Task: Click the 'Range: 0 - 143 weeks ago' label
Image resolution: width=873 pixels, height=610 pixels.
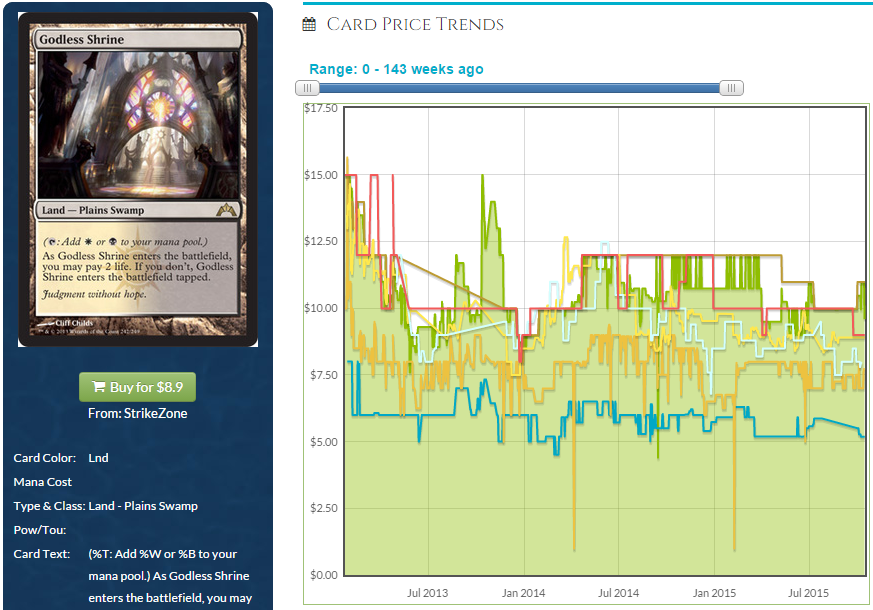Action: click(396, 69)
